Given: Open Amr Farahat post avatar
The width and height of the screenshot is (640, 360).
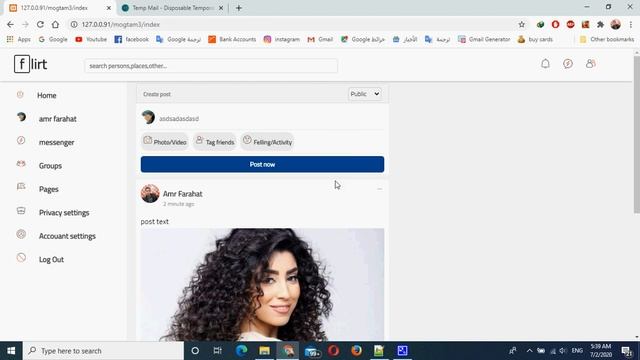Looking at the screenshot, I should click(x=150, y=193).
